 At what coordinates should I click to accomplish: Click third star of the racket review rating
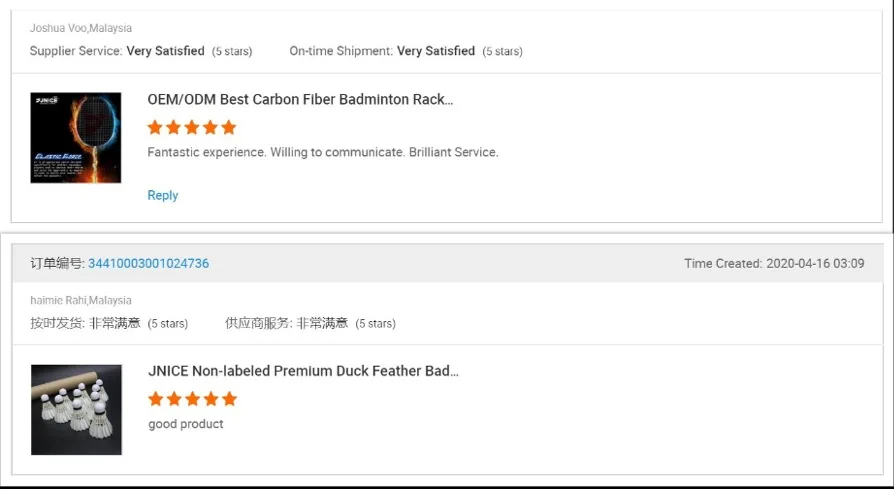click(x=192, y=128)
